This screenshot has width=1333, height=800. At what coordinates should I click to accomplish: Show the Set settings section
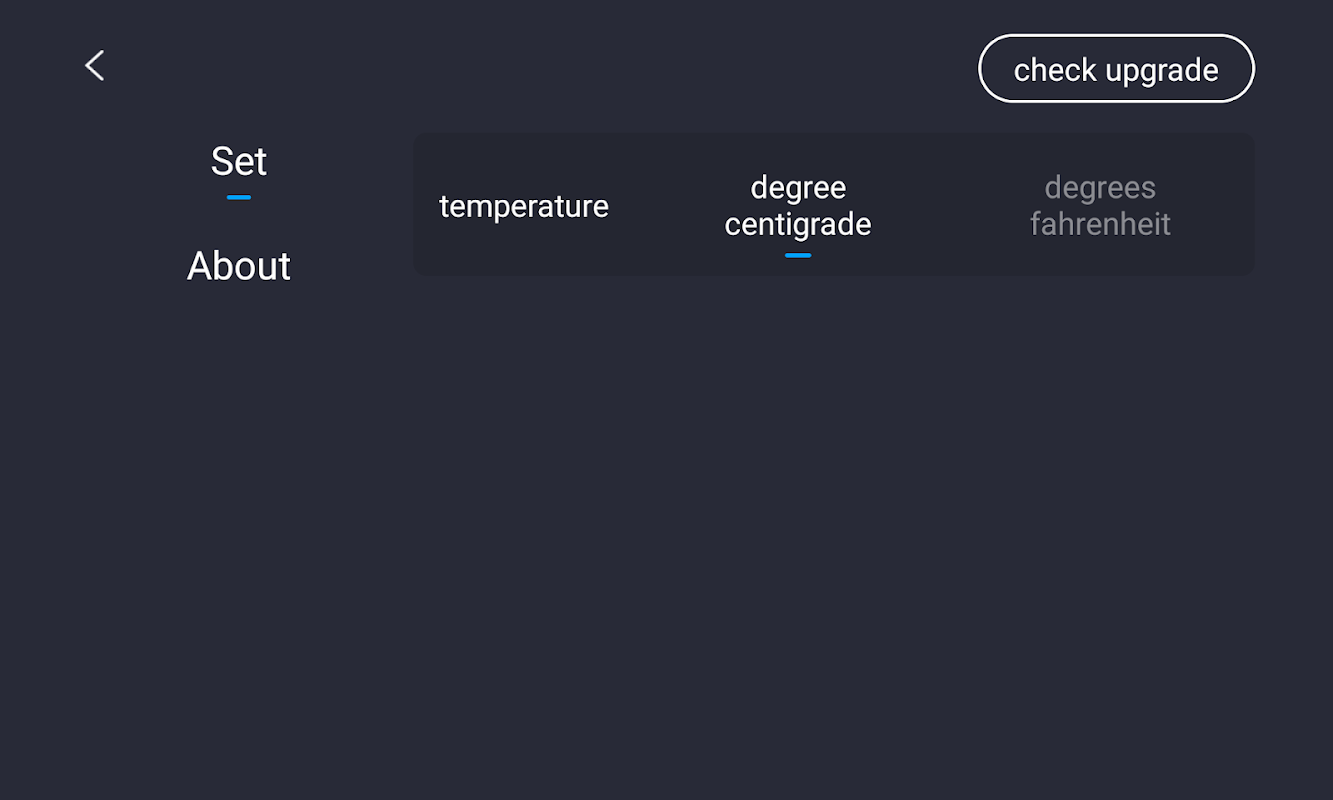click(239, 162)
